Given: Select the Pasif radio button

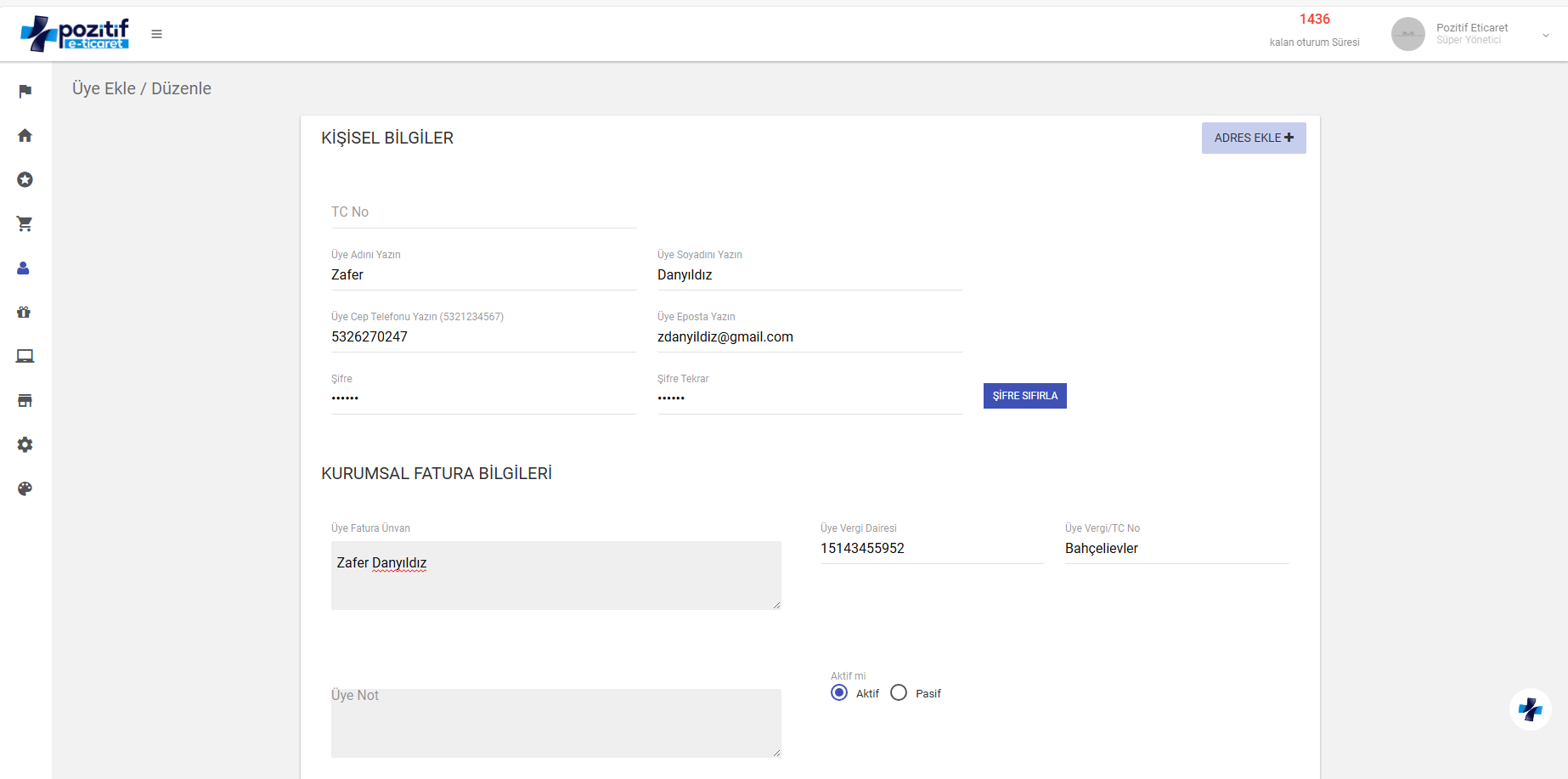Looking at the screenshot, I should click(899, 693).
